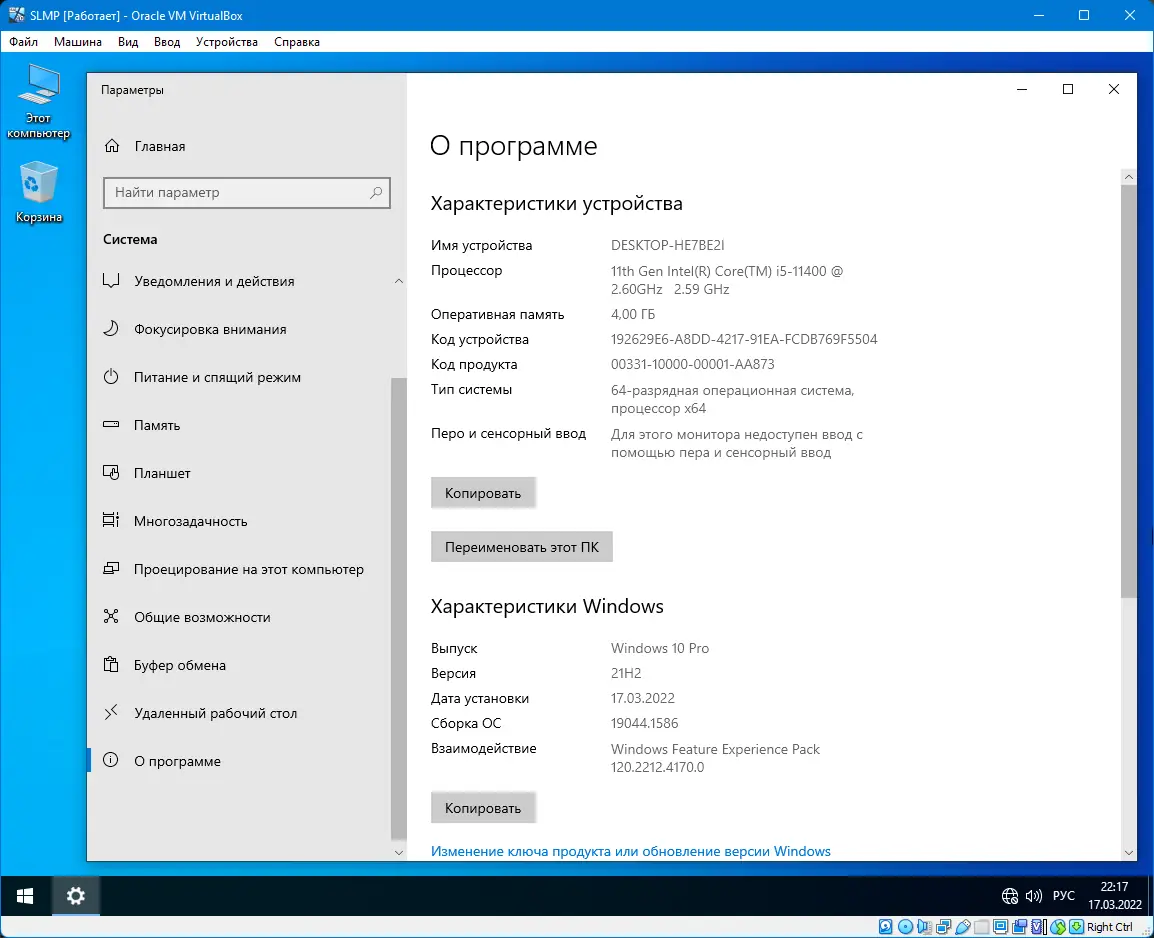This screenshot has width=1154, height=938.
Task: Click VirtualBox optical disc status icon
Action: click(905, 927)
